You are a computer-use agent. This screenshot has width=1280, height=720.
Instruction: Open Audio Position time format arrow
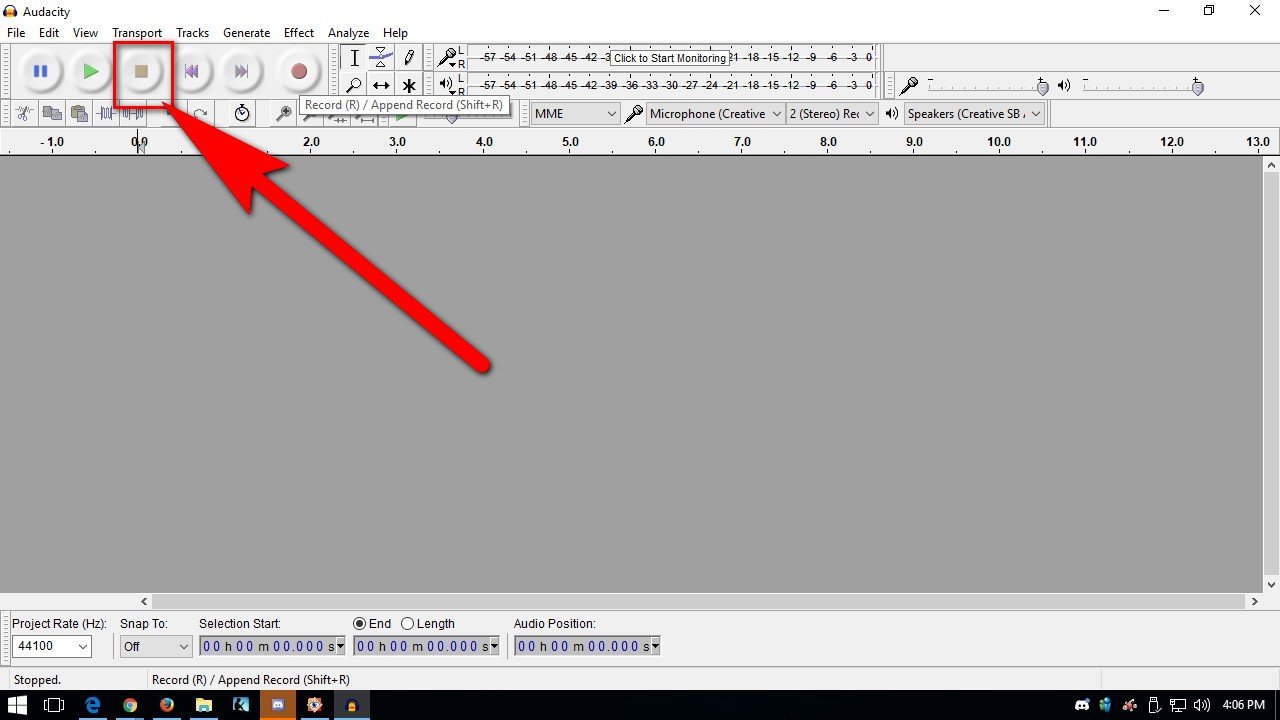point(655,646)
